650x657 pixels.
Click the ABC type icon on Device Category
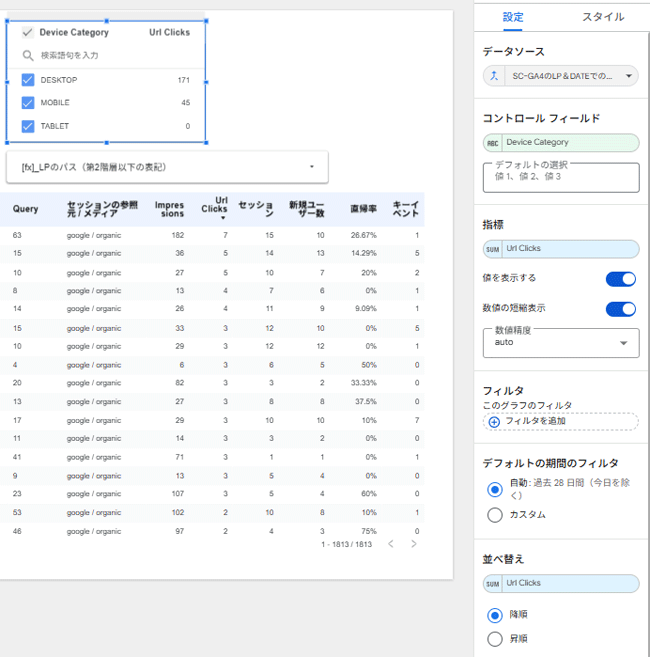pos(493,143)
